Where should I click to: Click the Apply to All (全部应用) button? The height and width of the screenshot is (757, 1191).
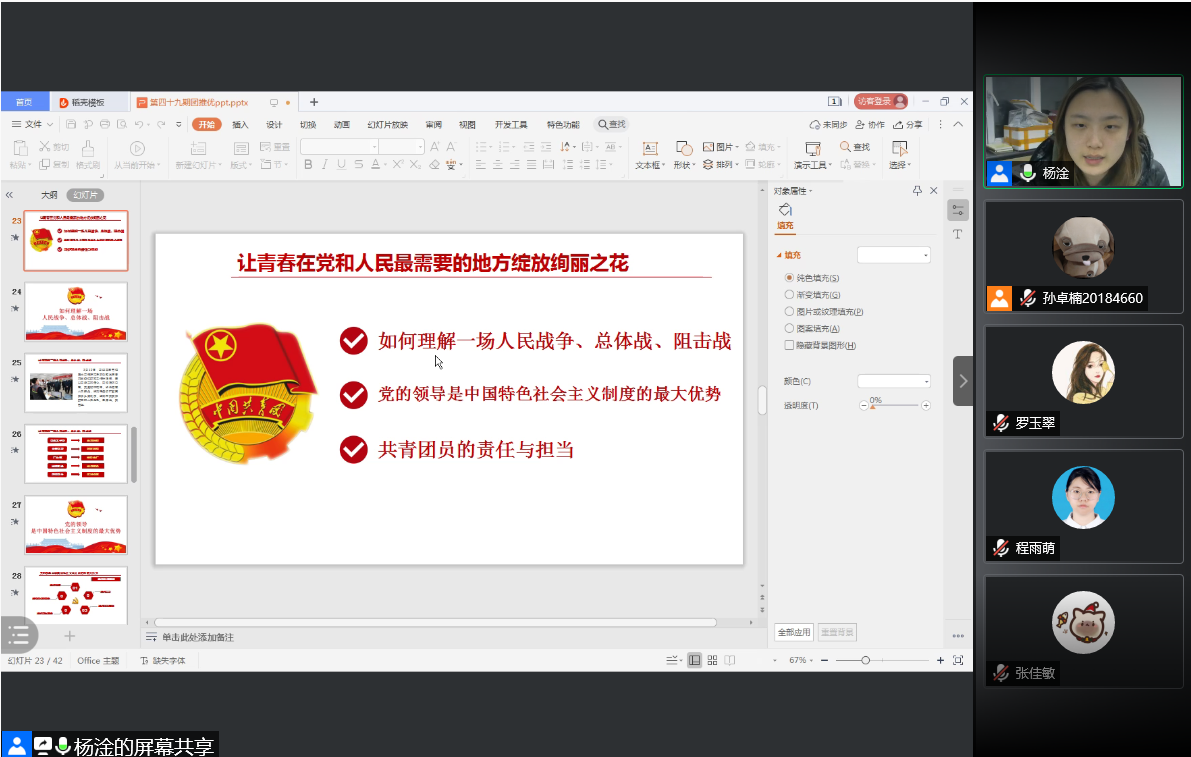794,633
